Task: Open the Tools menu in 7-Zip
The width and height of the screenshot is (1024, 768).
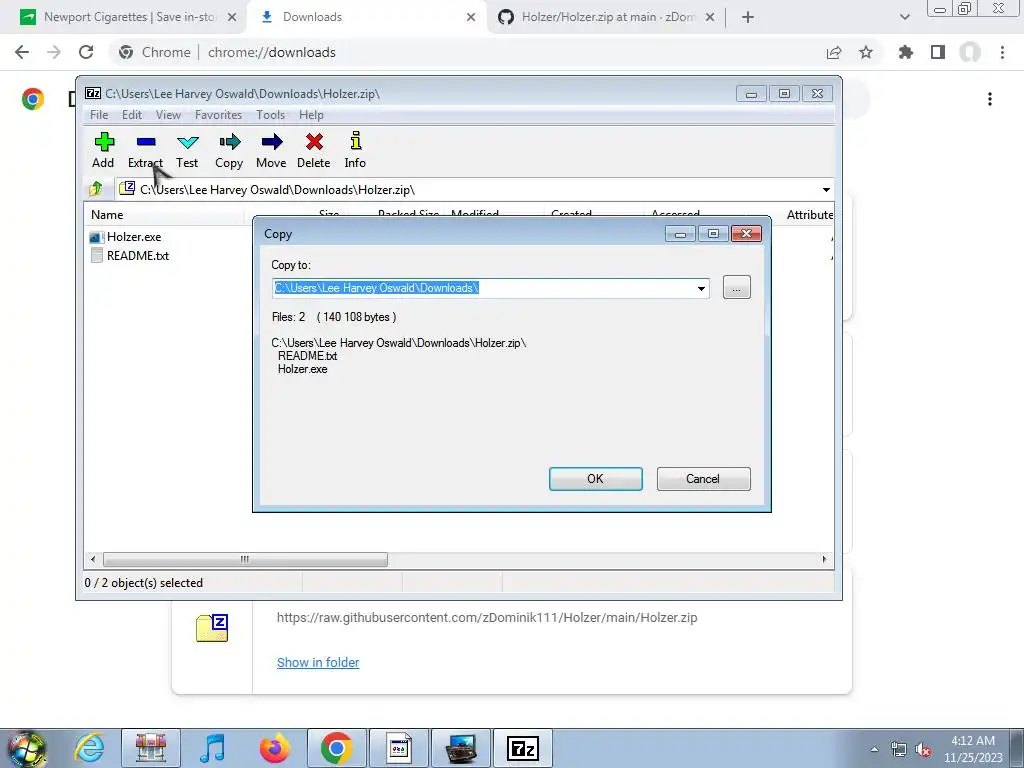Action: click(x=270, y=115)
